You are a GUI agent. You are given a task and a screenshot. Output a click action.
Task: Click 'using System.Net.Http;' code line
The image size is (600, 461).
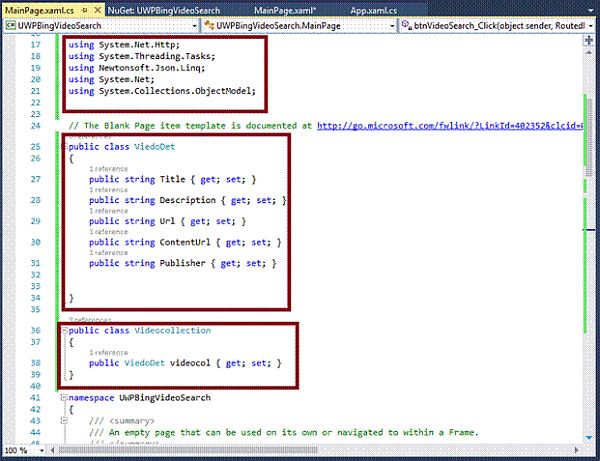(124, 45)
